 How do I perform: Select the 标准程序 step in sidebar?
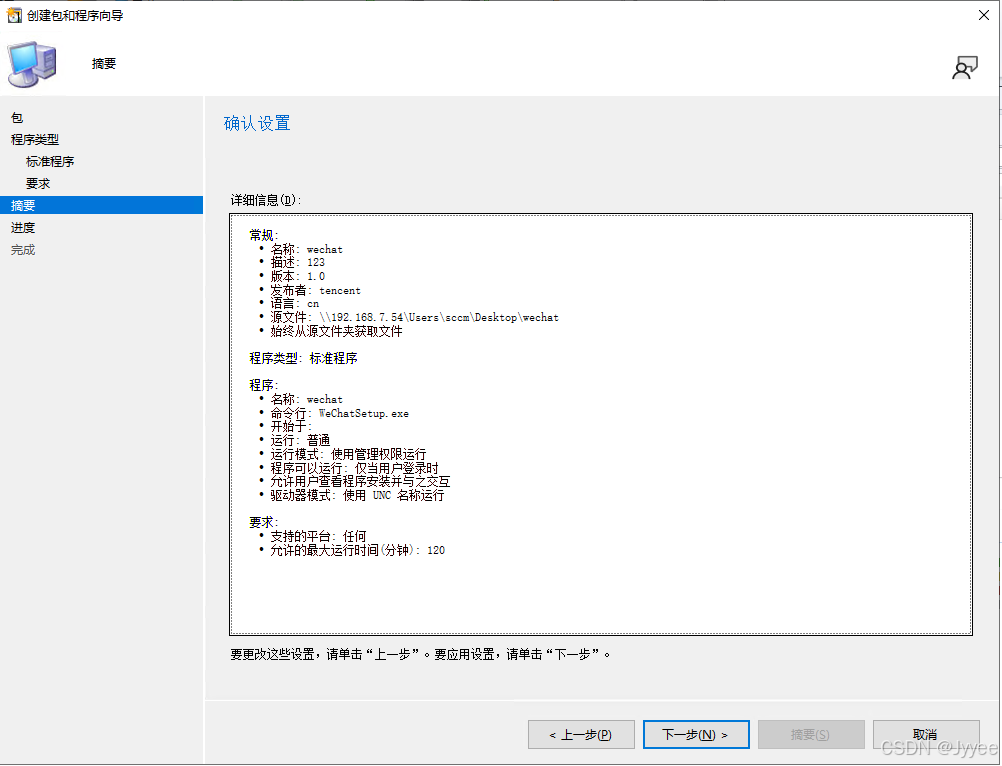coord(50,161)
